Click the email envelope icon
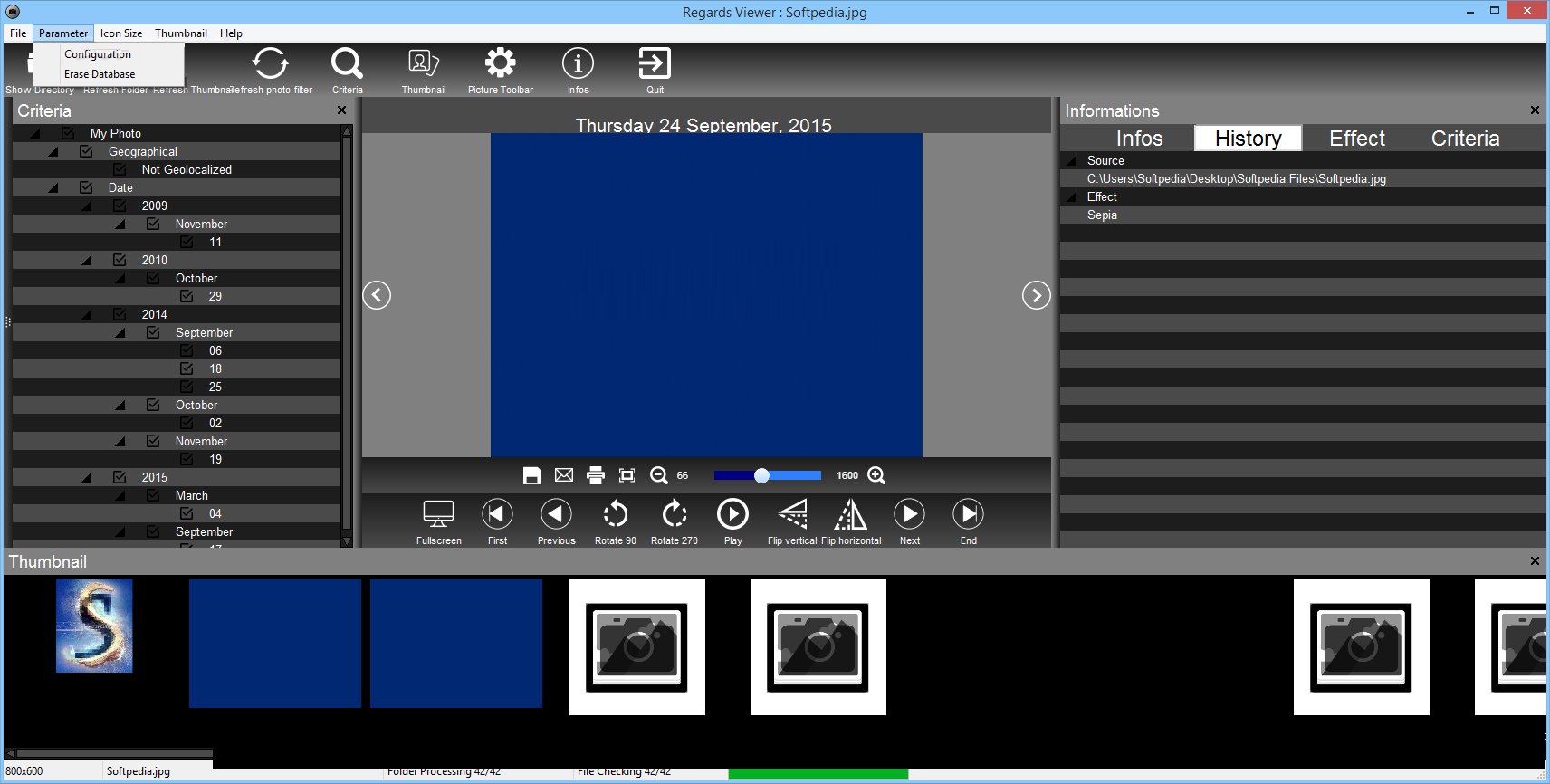The image size is (1550, 784). point(564,475)
